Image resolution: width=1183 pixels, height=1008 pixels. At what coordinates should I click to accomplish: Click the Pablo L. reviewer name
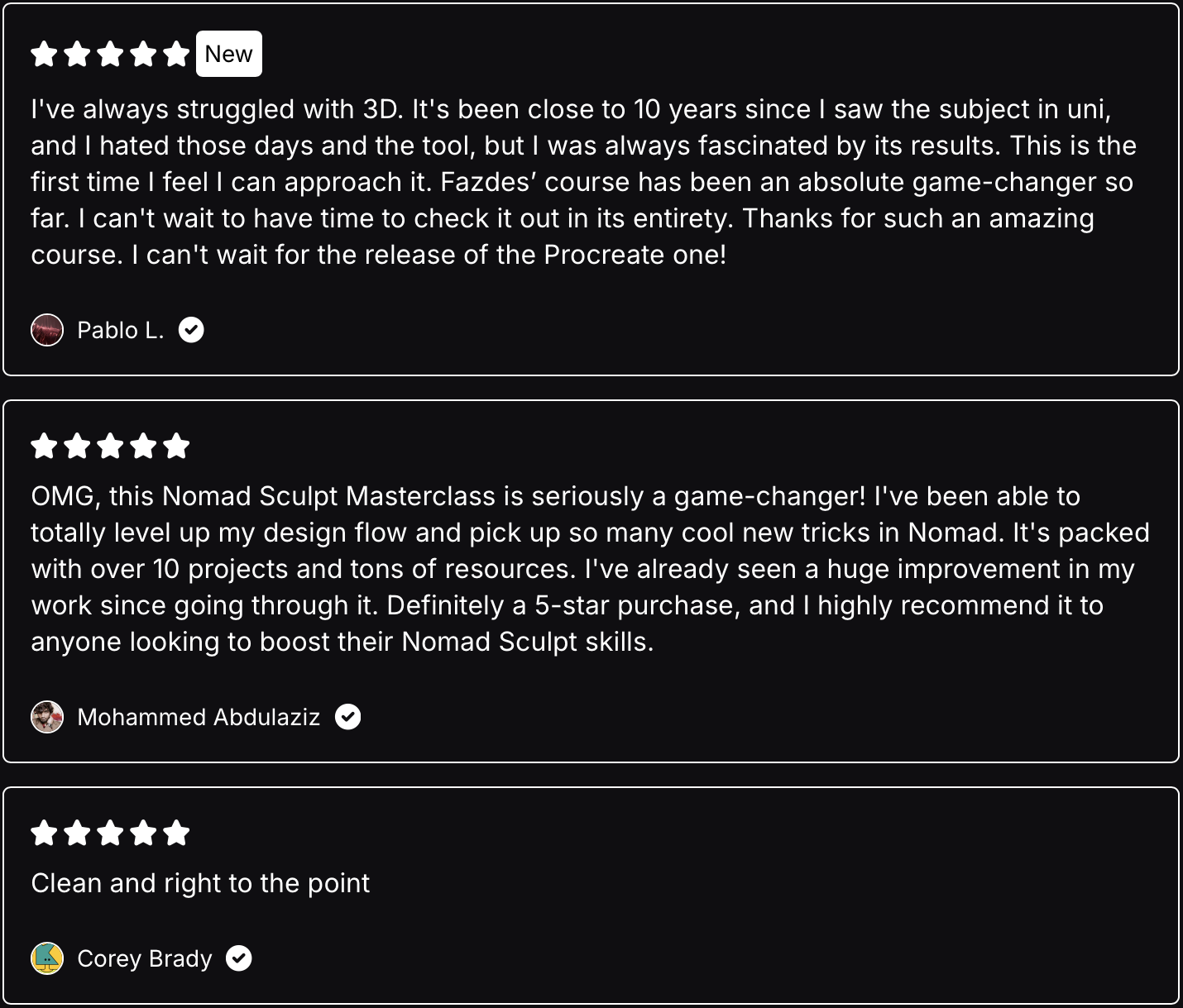coord(121,330)
